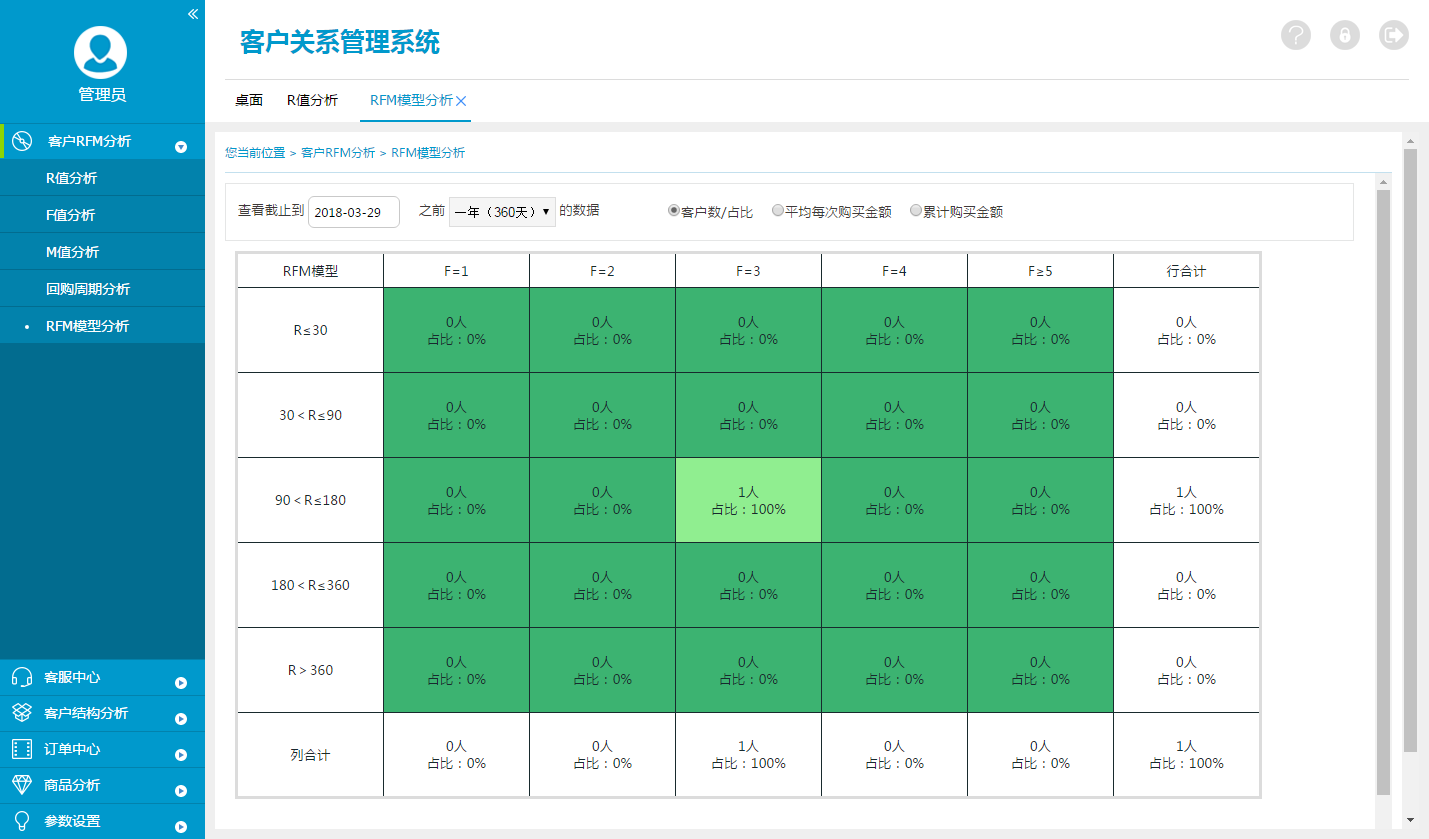The image size is (1429, 839).
Task: Click the customer service headset icon
Action: click(x=21, y=677)
